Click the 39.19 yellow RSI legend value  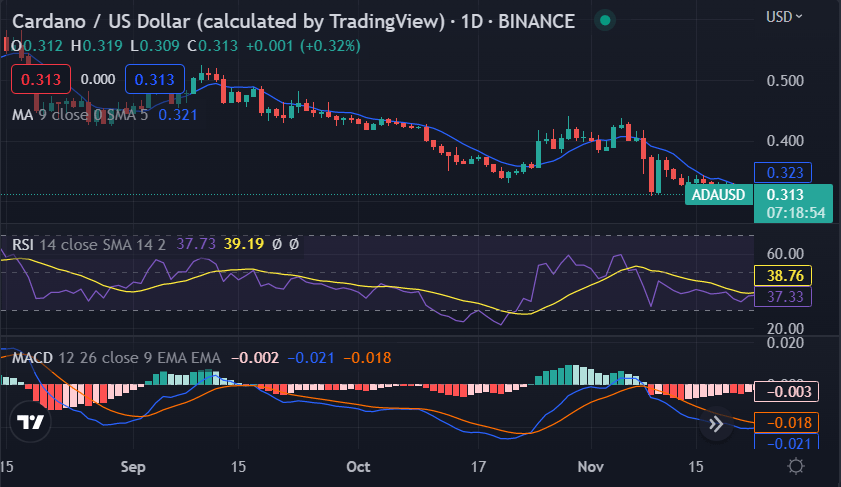244,245
